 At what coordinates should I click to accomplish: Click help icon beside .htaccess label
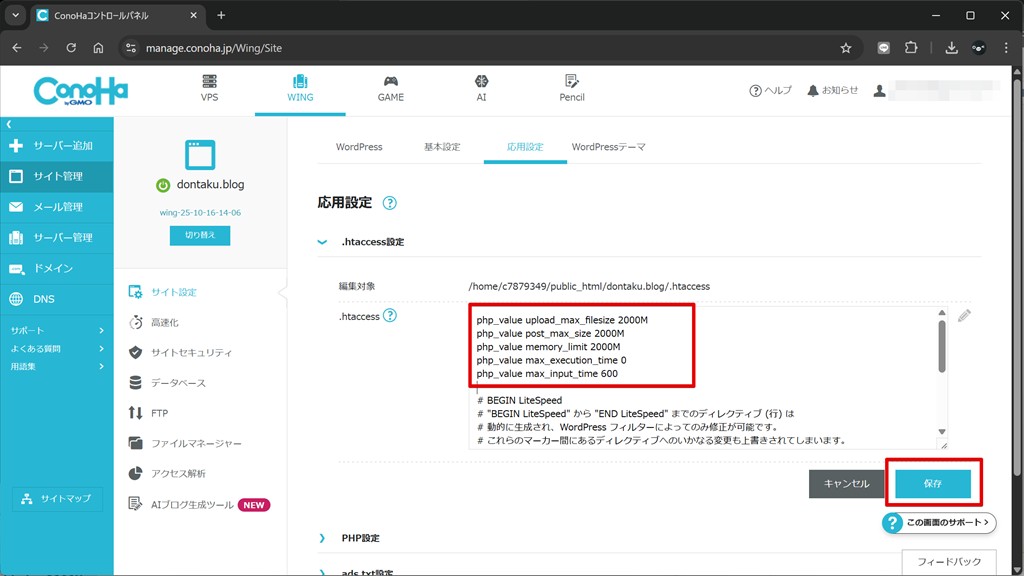(x=390, y=316)
